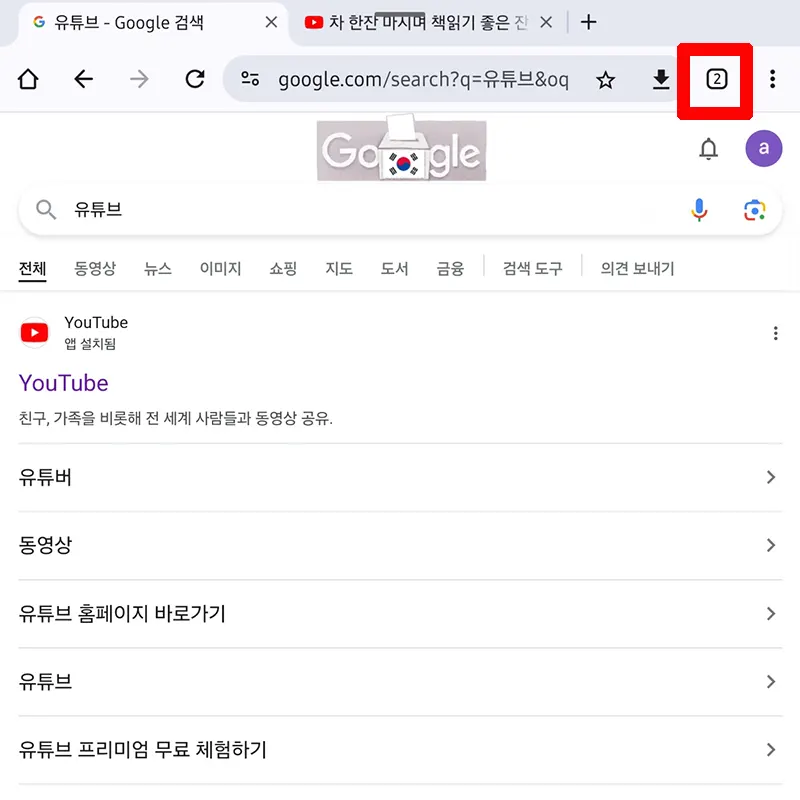Click 의견 보내기 feedback link

click(637, 268)
